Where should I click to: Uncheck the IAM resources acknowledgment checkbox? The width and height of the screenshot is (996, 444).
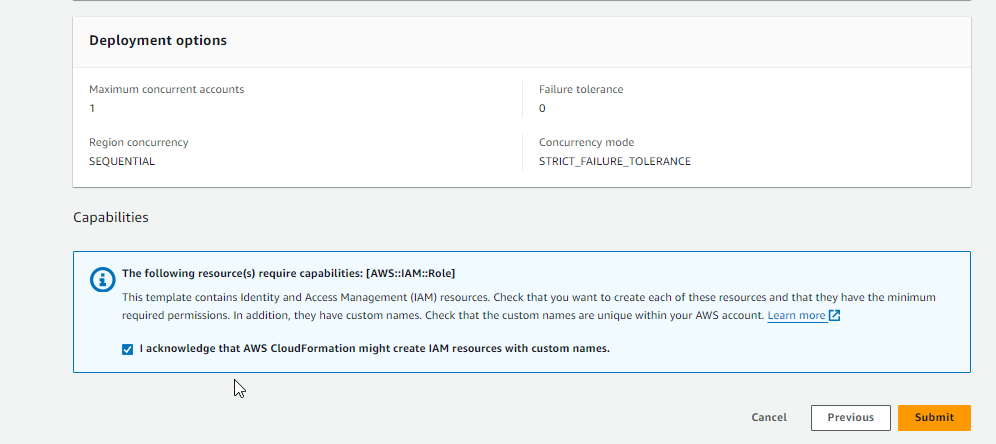tap(126, 349)
